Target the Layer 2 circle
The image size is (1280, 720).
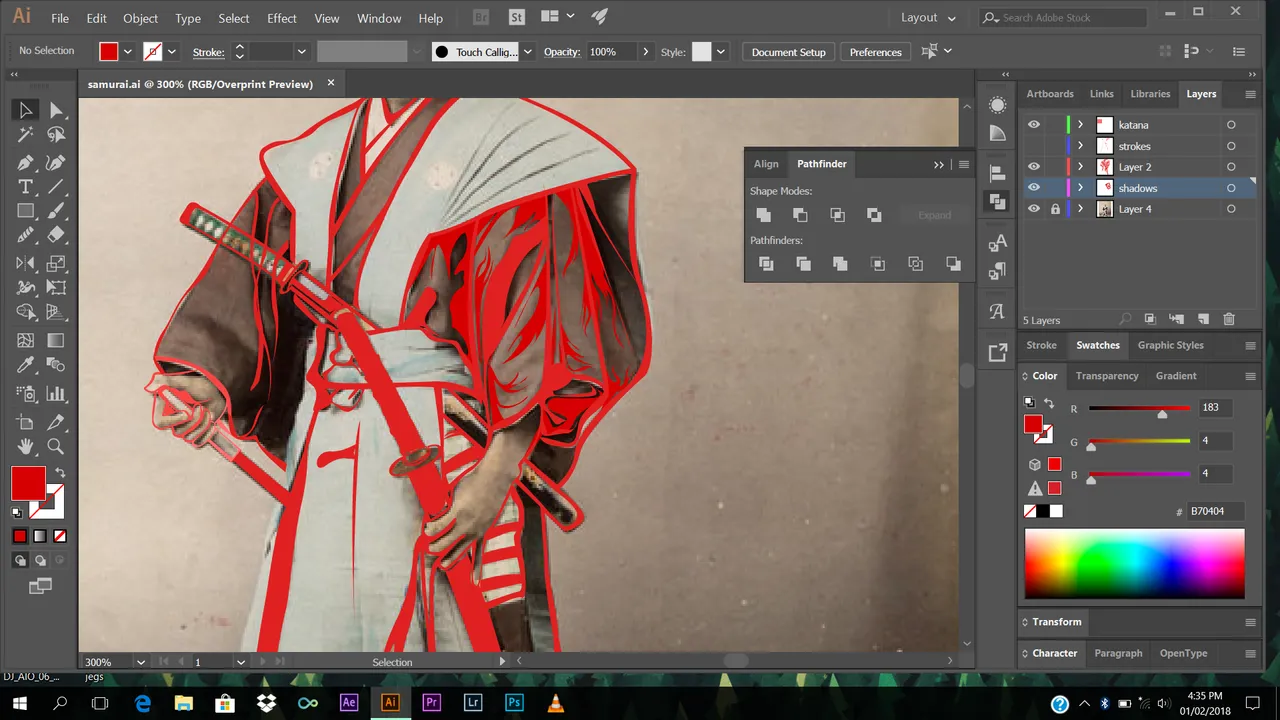click(x=1231, y=167)
